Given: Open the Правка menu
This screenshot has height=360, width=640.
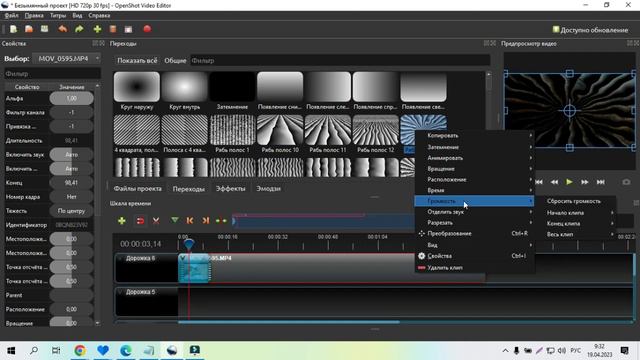Looking at the screenshot, I should pos(34,16).
